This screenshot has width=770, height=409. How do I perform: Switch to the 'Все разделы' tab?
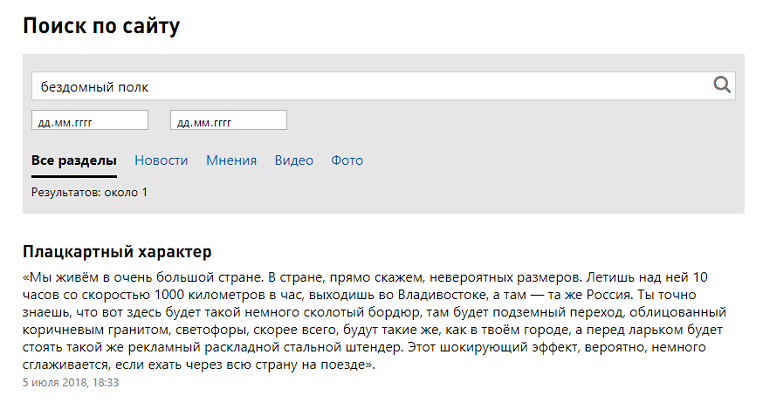point(74,160)
